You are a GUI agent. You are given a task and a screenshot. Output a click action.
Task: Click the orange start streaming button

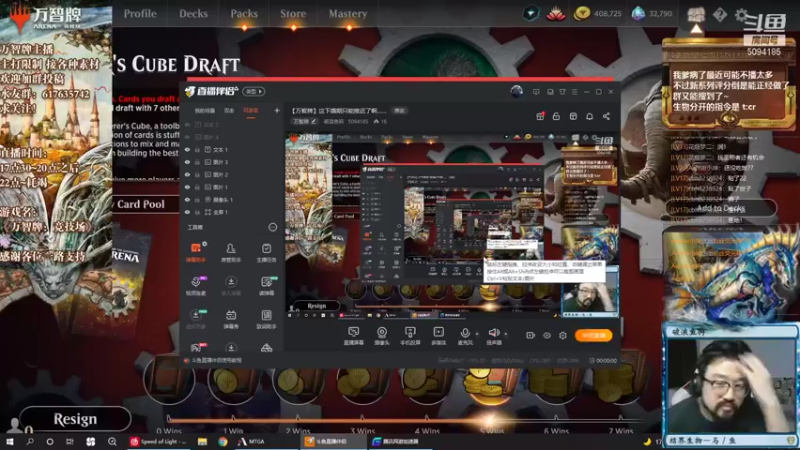coord(593,335)
